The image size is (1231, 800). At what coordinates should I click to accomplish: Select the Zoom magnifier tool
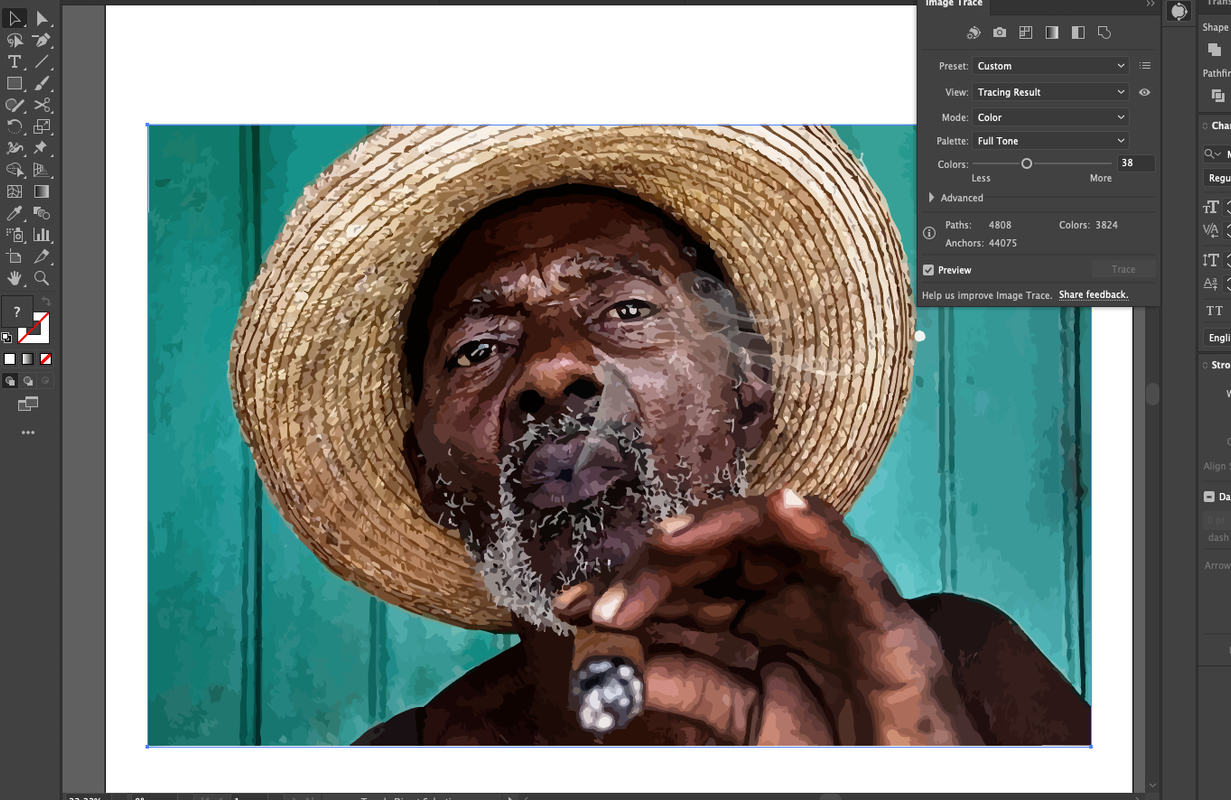(42, 278)
